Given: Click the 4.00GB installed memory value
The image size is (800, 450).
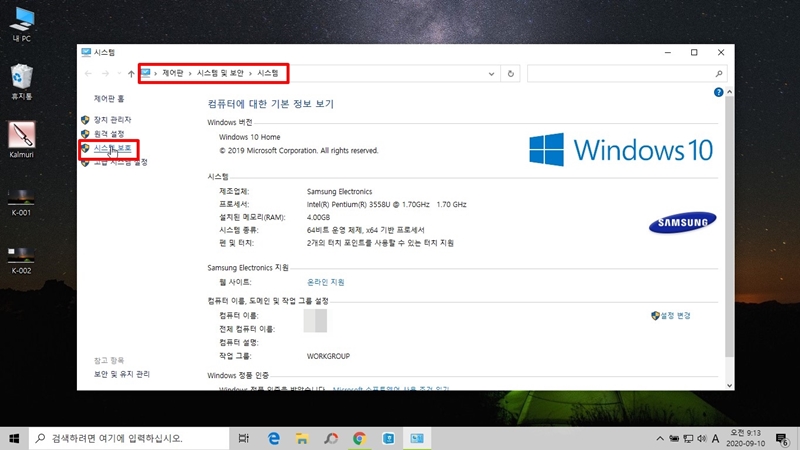Looking at the screenshot, I should click(318, 217).
